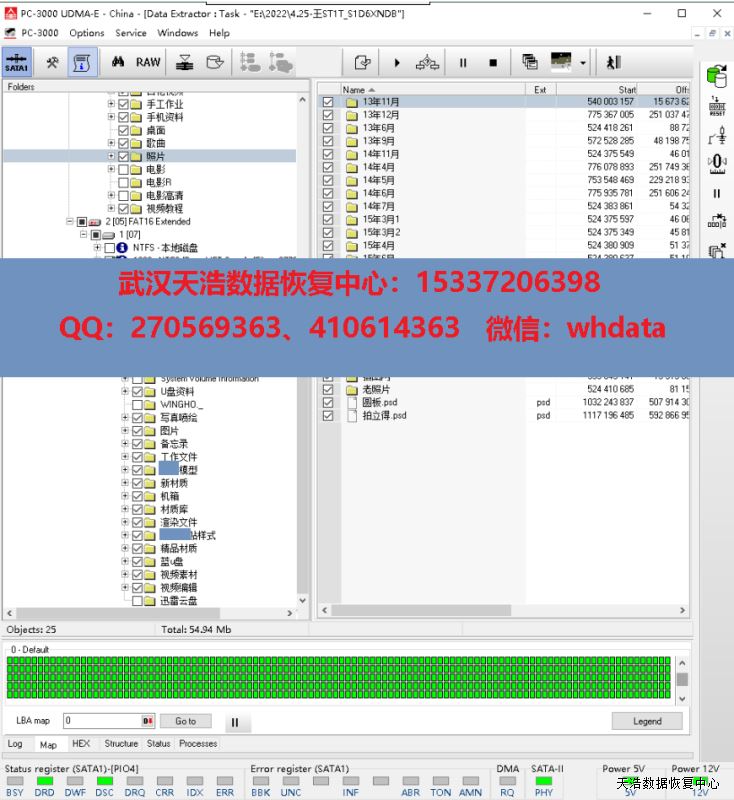Switch to the HEX tab
Viewport: 734px width, 800px height.
[81, 744]
